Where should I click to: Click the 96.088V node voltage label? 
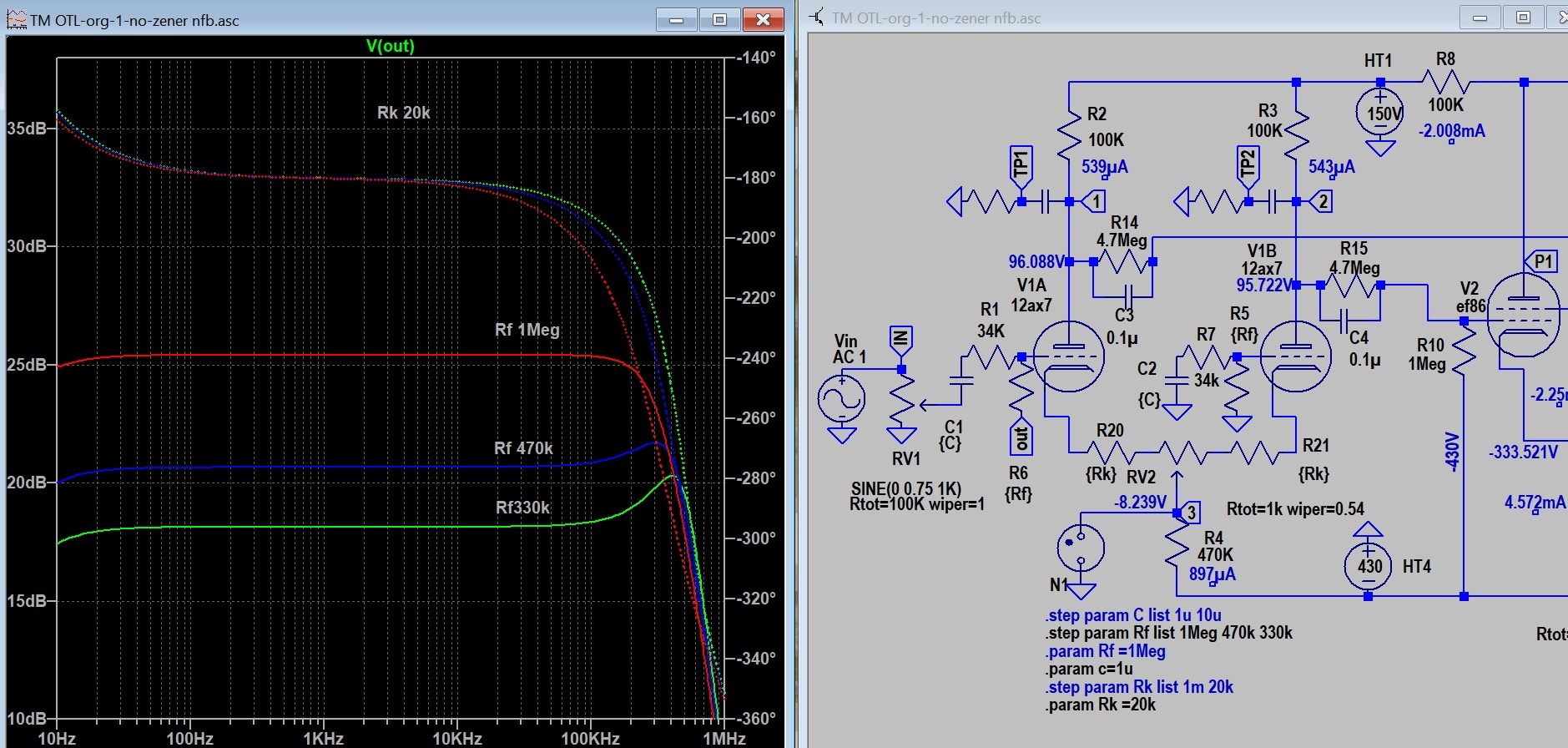click(x=1036, y=262)
